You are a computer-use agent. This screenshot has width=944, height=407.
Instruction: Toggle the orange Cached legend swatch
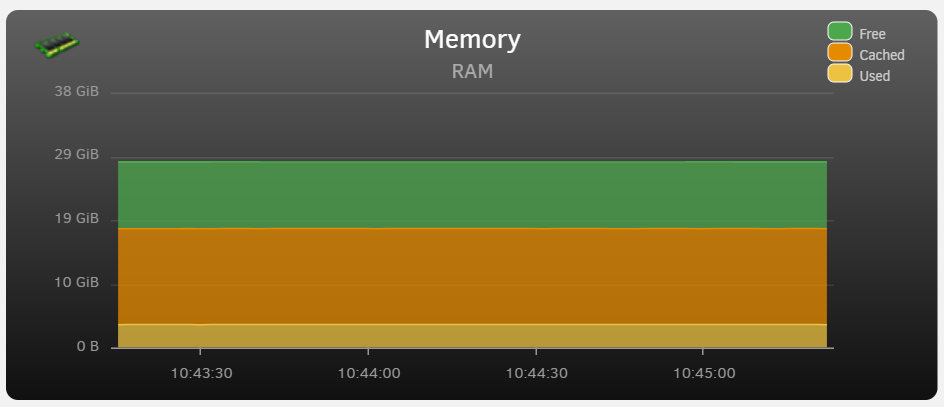point(839,52)
